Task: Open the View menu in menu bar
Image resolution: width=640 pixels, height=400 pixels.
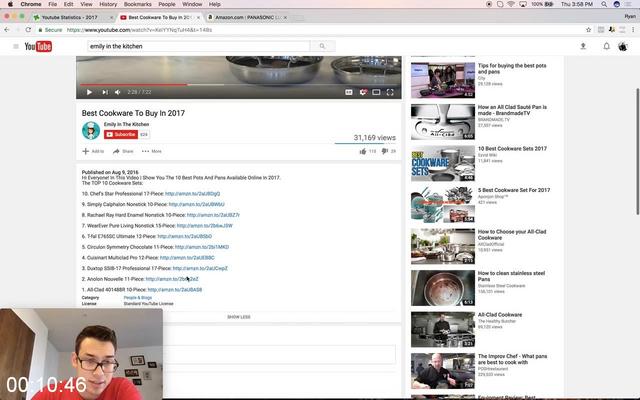Action: 86,4
